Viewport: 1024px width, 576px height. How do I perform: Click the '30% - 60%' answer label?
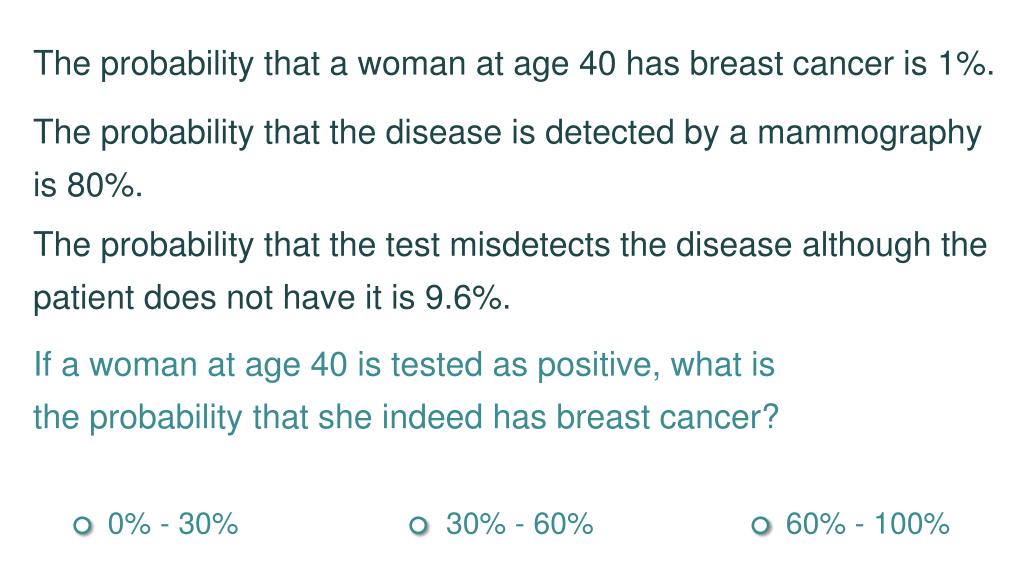pos(520,524)
